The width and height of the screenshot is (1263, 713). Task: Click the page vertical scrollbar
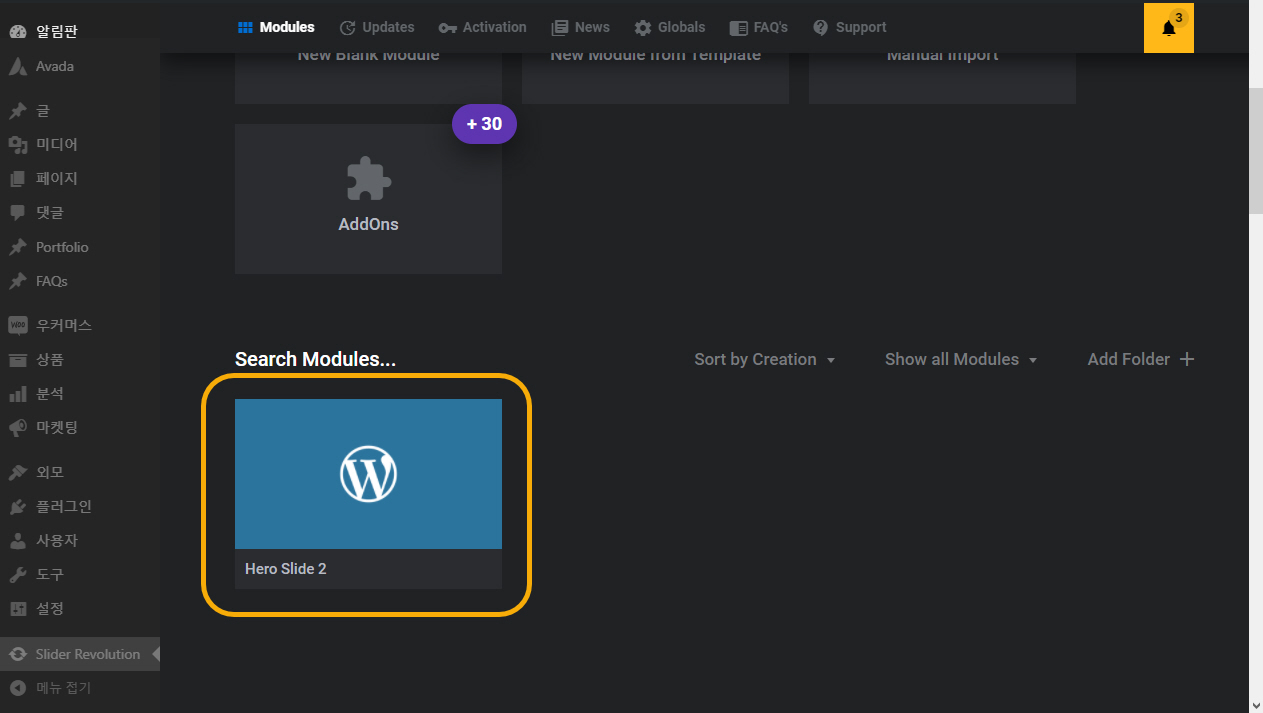1256,150
